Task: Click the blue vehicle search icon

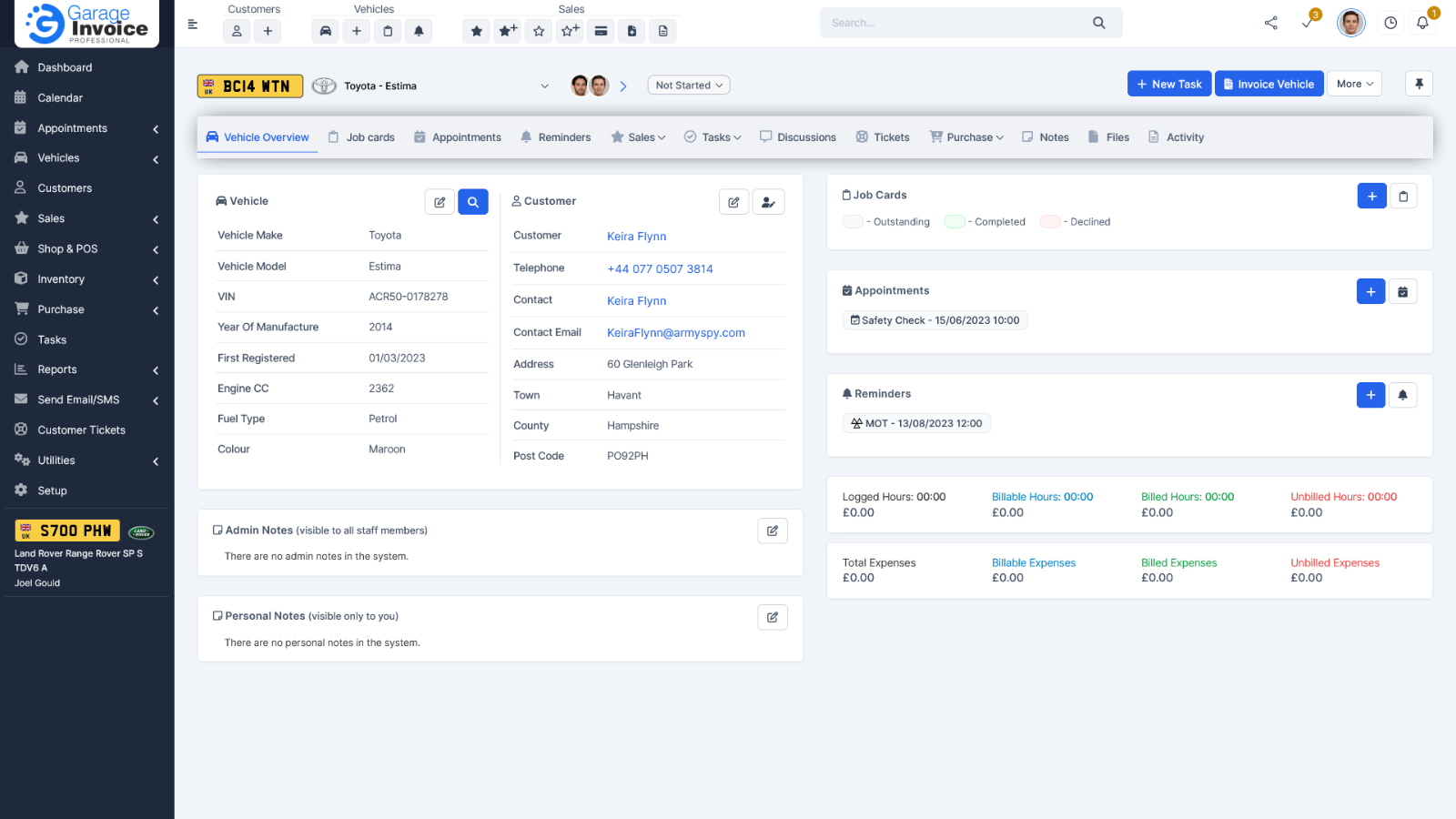Action: (473, 202)
